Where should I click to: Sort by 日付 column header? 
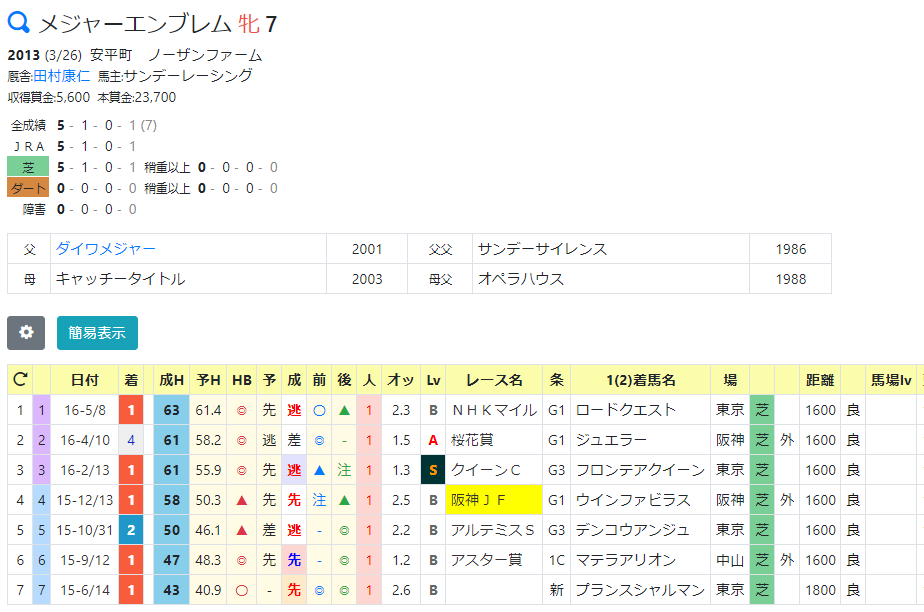[x=85, y=380]
